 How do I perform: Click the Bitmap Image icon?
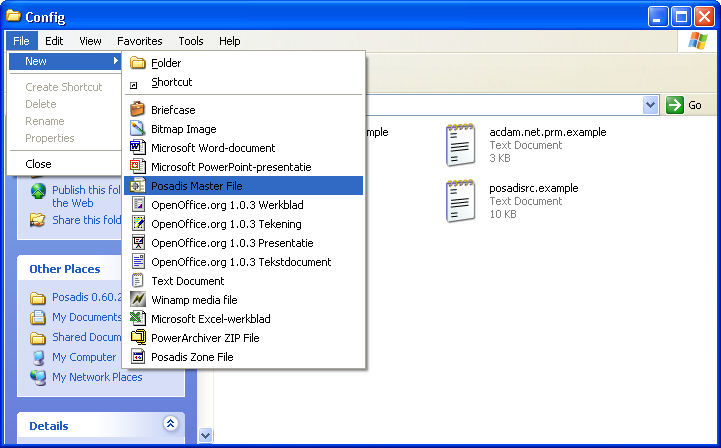point(138,129)
